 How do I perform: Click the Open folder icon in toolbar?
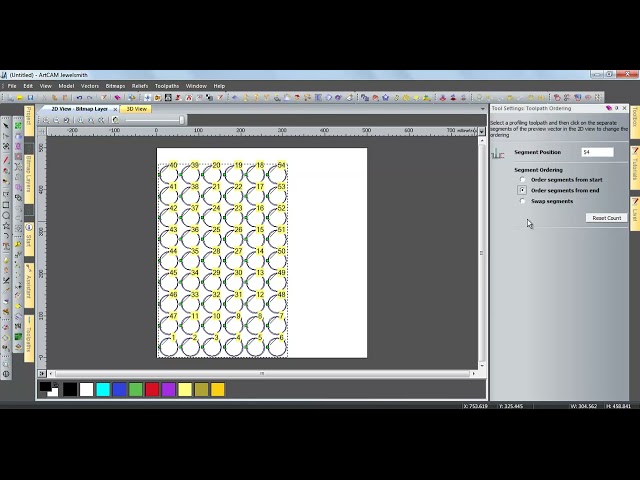point(20,98)
